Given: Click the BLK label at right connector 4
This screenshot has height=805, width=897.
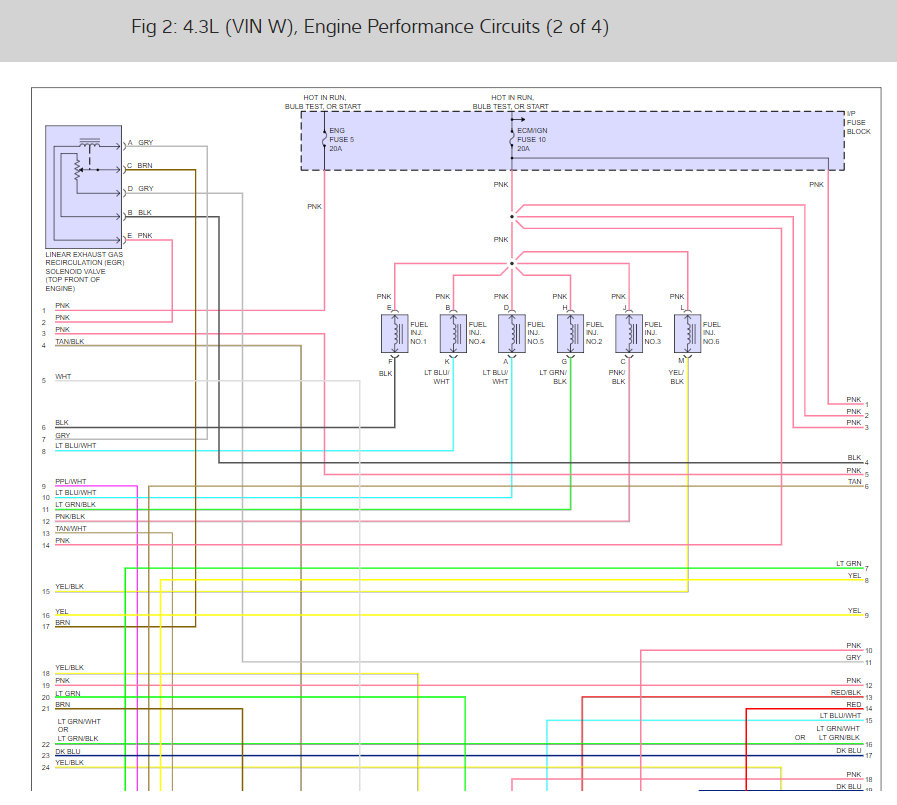Looking at the screenshot, I should [x=855, y=458].
